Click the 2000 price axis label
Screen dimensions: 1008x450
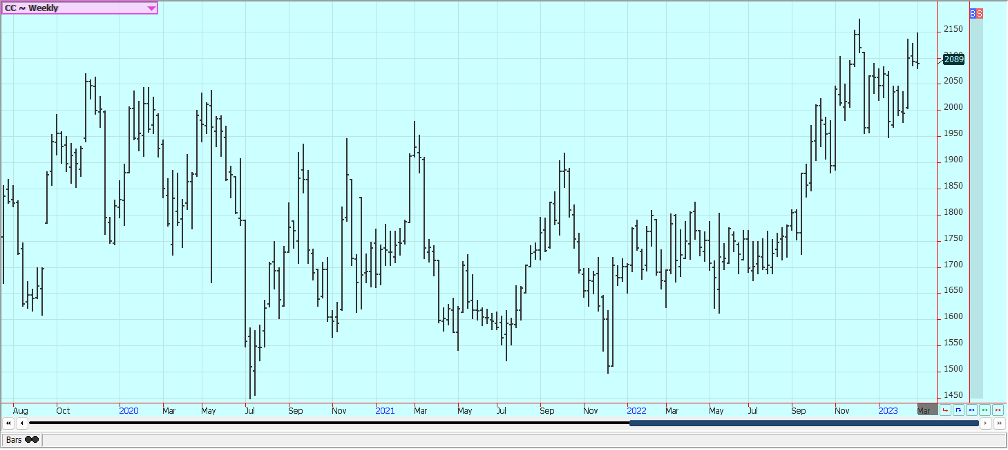[953, 107]
